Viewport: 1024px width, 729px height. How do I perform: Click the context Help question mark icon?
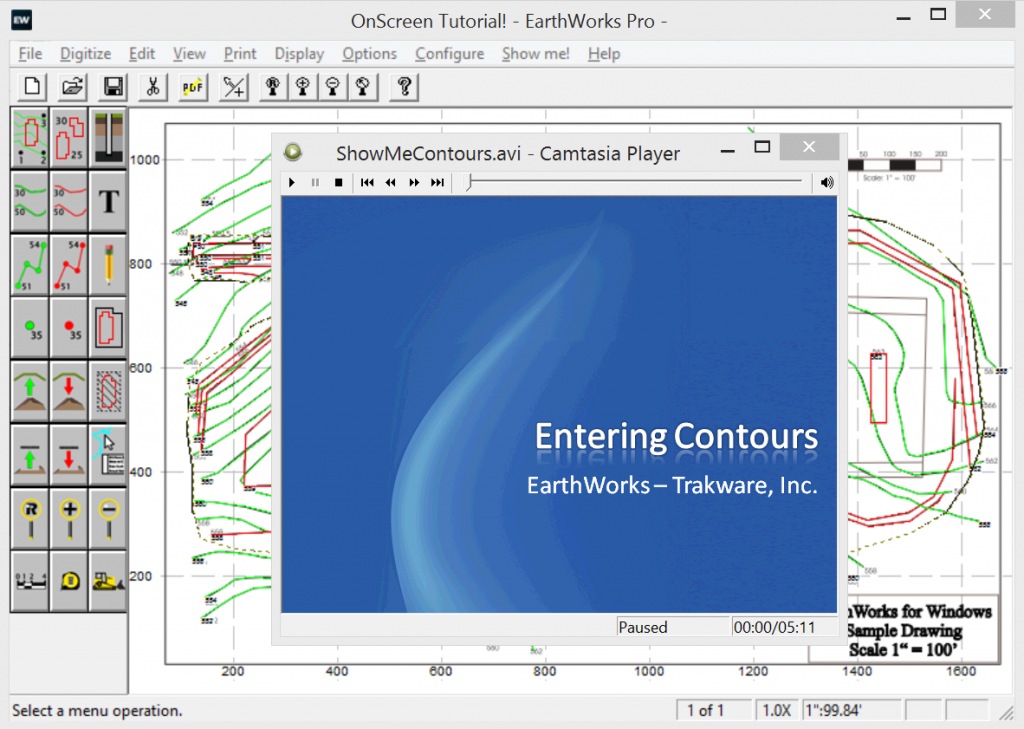pos(404,87)
